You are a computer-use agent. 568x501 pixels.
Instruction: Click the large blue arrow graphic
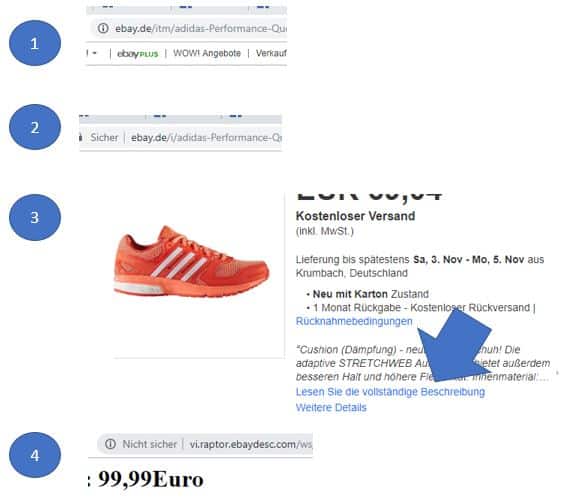point(457,349)
